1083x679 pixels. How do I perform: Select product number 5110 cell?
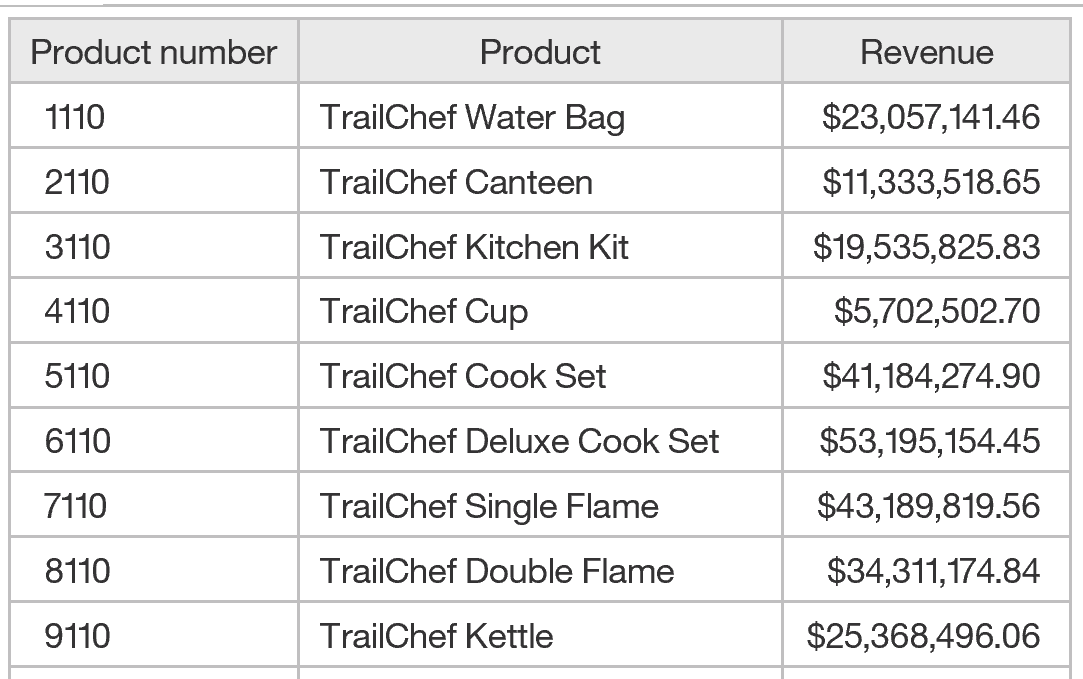(154, 376)
